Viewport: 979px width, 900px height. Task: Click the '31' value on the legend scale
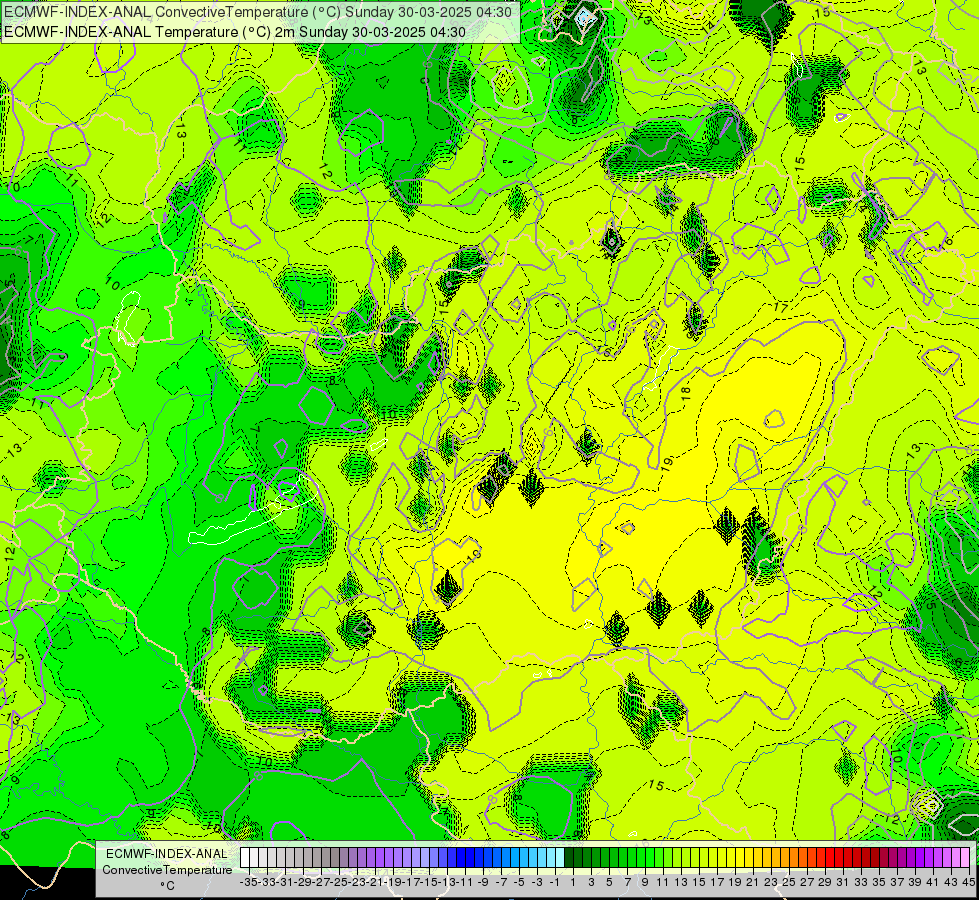(x=842, y=882)
